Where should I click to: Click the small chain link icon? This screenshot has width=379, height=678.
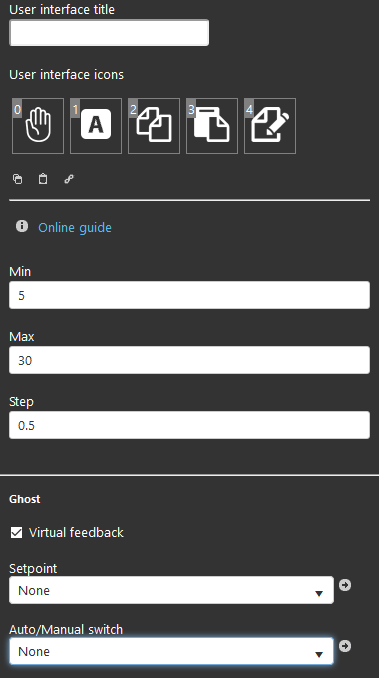(x=69, y=179)
